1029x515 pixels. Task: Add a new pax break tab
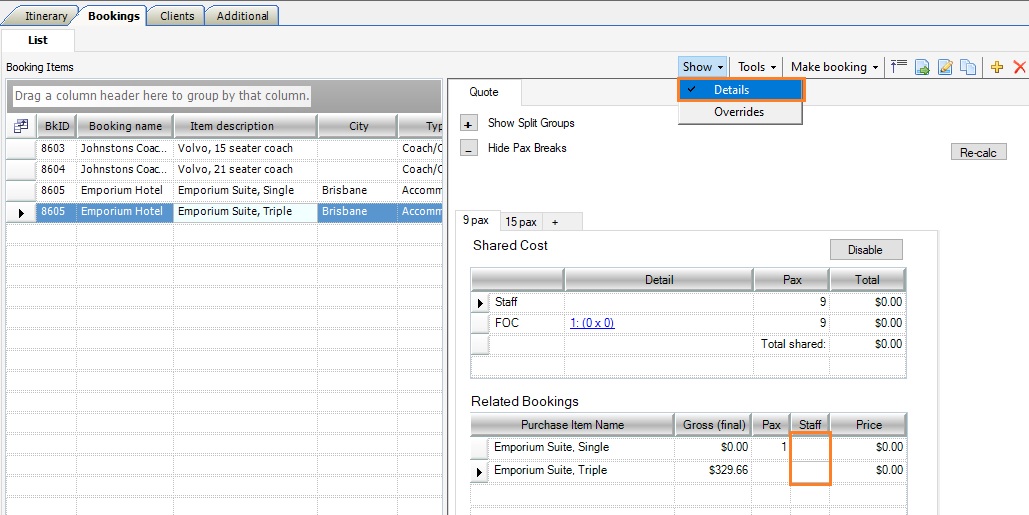(555, 222)
